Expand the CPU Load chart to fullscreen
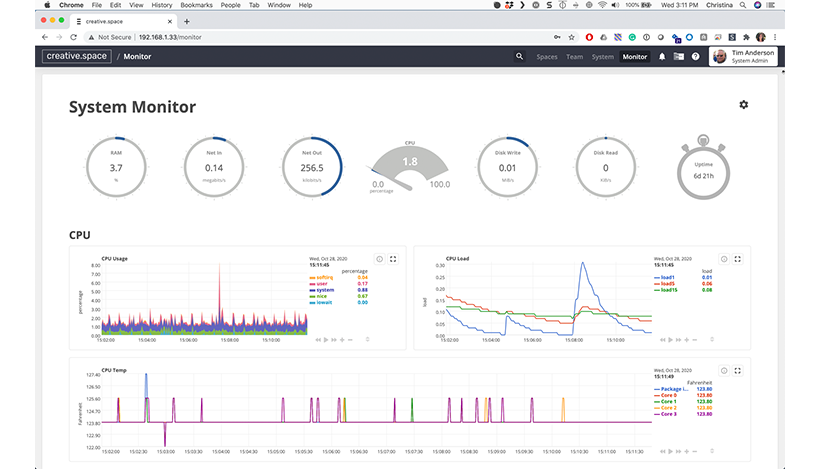 tap(738, 259)
